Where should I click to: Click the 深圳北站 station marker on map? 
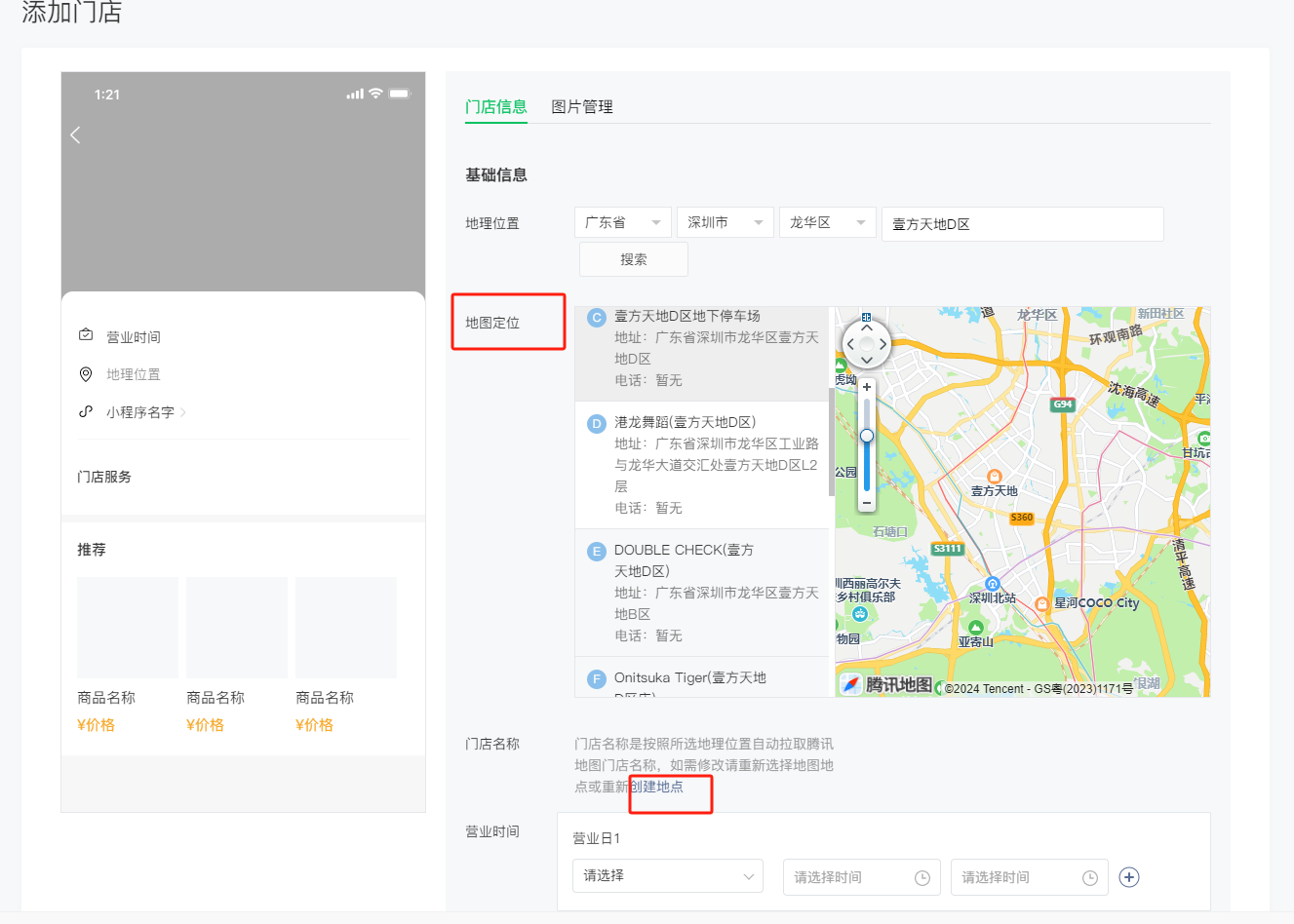pyautogui.click(x=993, y=584)
